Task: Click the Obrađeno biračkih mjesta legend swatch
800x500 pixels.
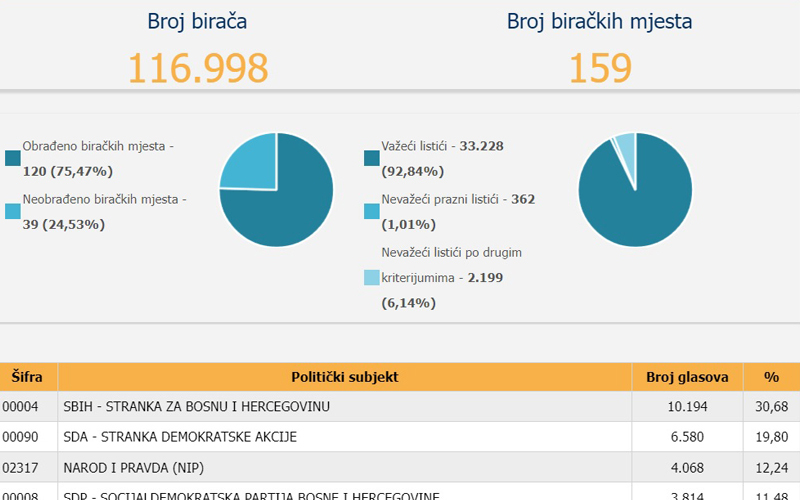Action: (x=13, y=158)
